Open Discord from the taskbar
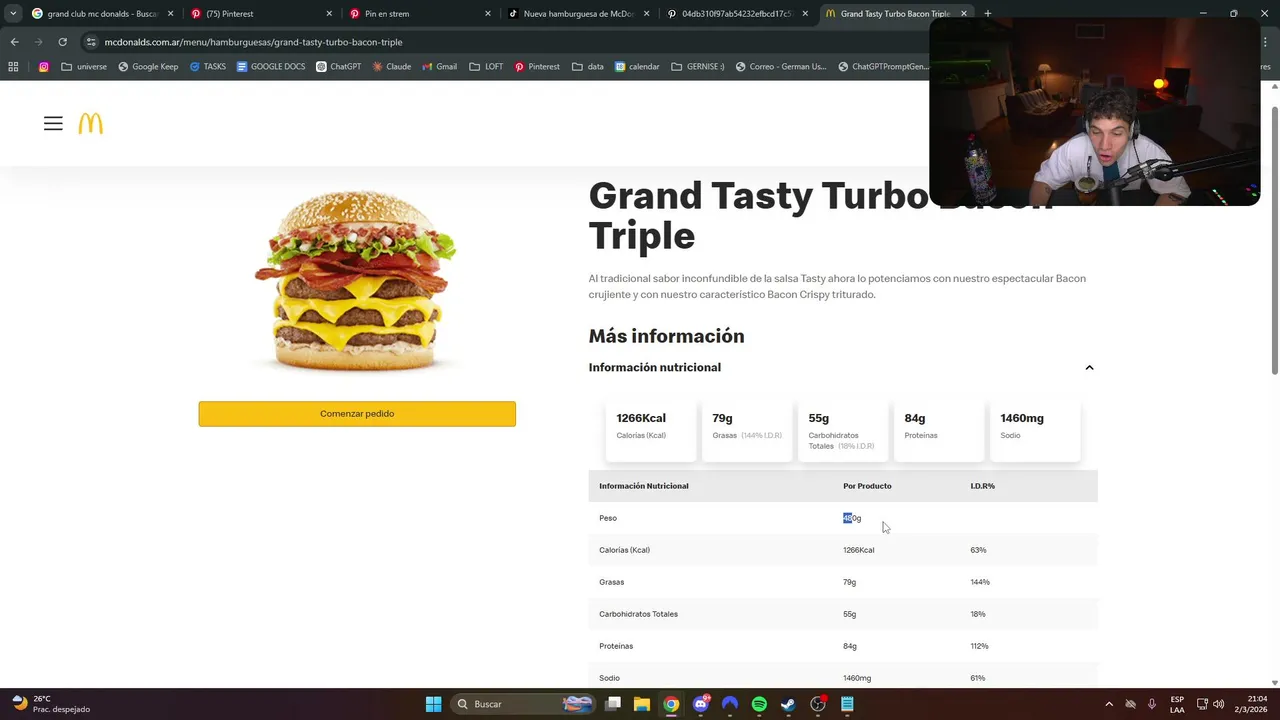The image size is (1280, 720). pyautogui.click(x=700, y=704)
